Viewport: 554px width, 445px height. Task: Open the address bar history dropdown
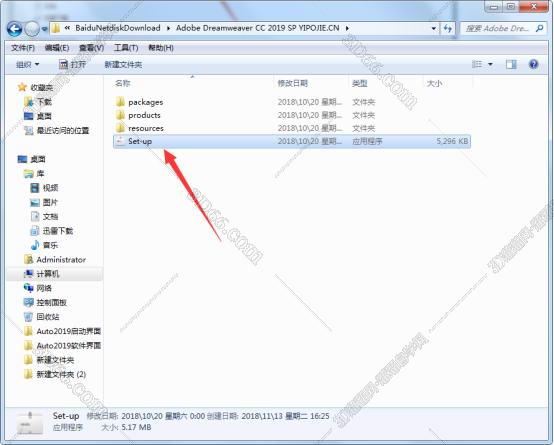click(x=434, y=28)
